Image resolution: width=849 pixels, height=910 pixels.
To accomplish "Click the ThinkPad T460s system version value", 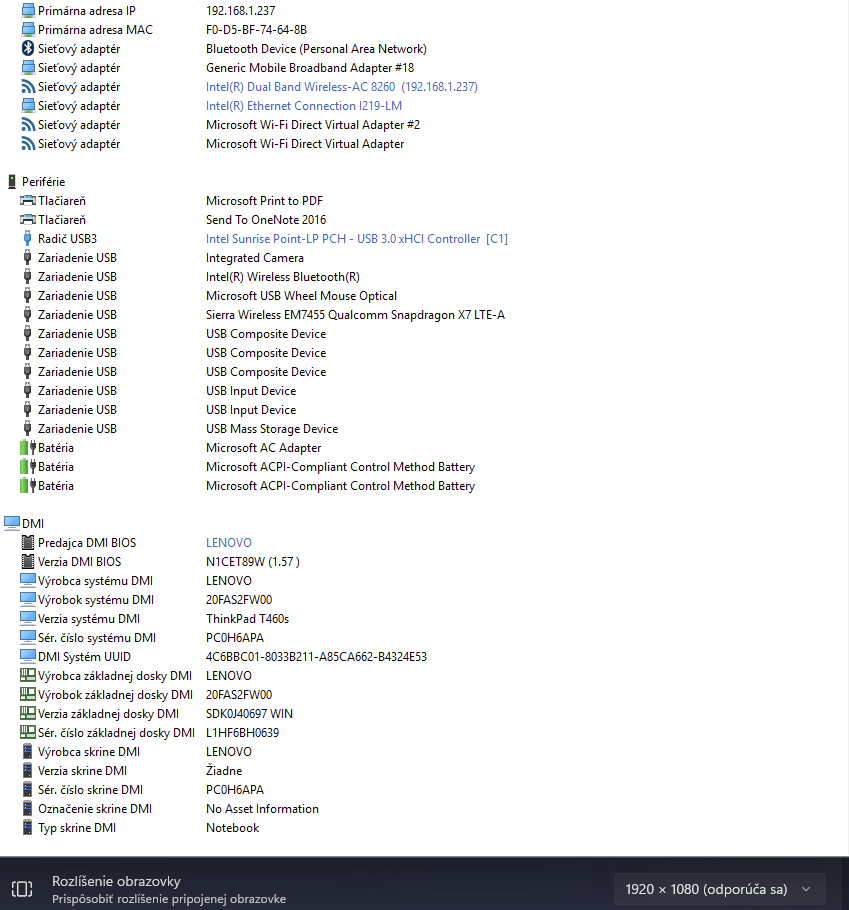I will coord(248,618).
